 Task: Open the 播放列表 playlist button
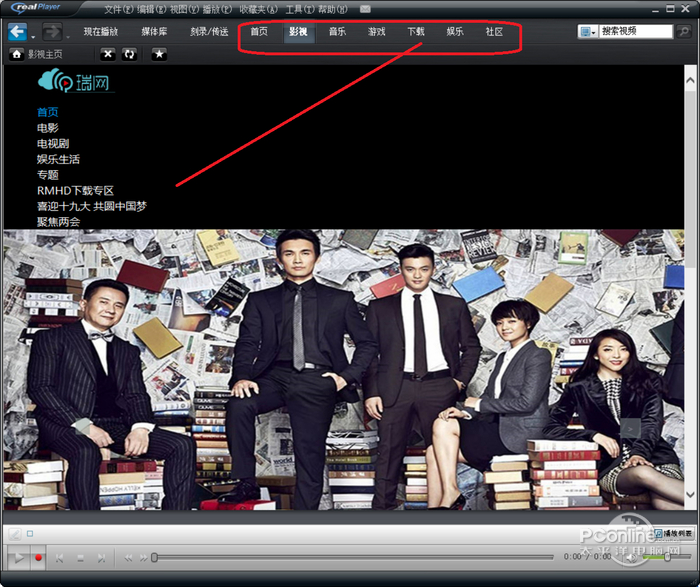673,533
